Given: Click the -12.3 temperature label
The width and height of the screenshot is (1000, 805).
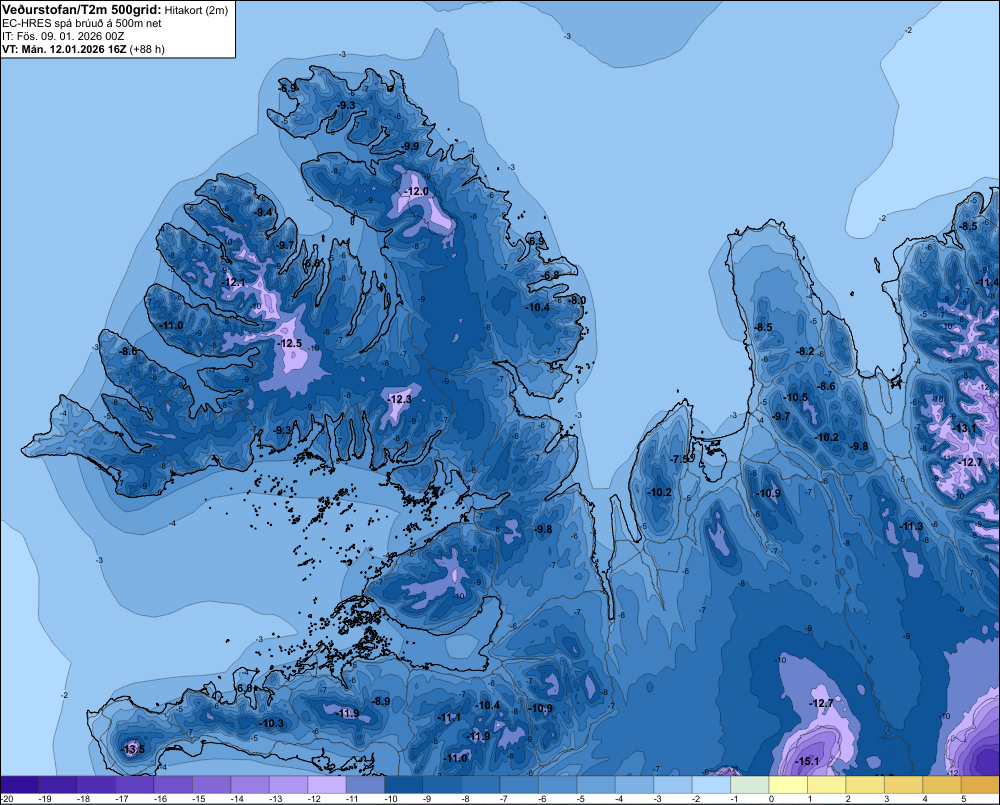Looking at the screenshot, I should (x=400, y=399).
